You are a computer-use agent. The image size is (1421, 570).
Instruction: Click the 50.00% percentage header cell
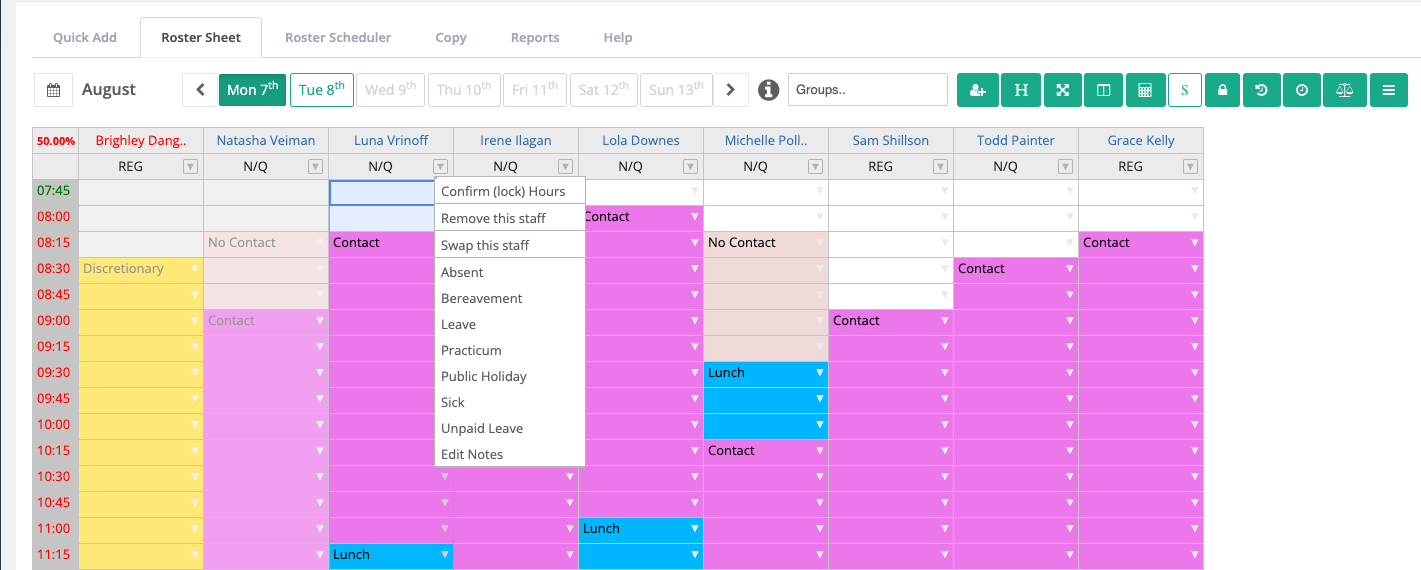(56, 141)
